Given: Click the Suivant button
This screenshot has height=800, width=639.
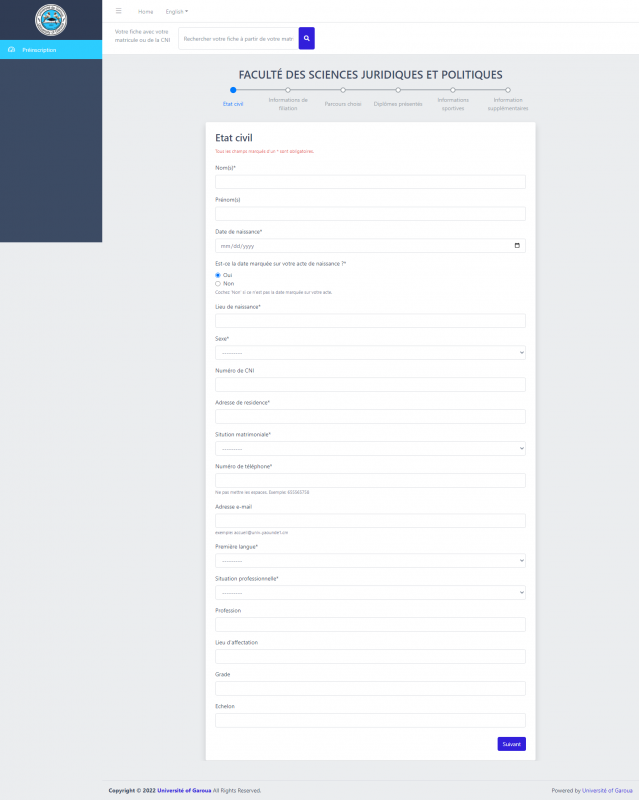Looking at the screenshot, I should (511, 744).
